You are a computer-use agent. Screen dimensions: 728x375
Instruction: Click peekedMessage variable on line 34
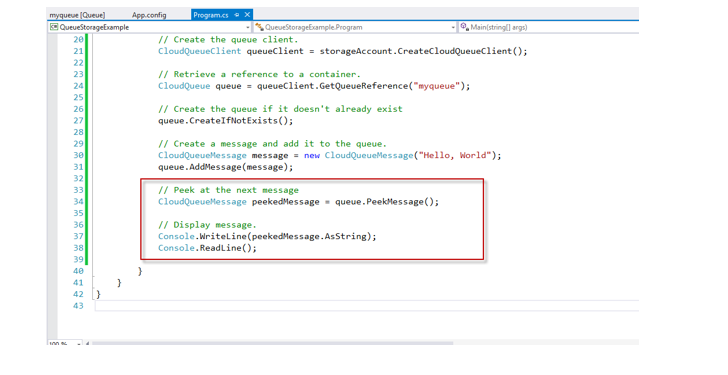point(286,202)
